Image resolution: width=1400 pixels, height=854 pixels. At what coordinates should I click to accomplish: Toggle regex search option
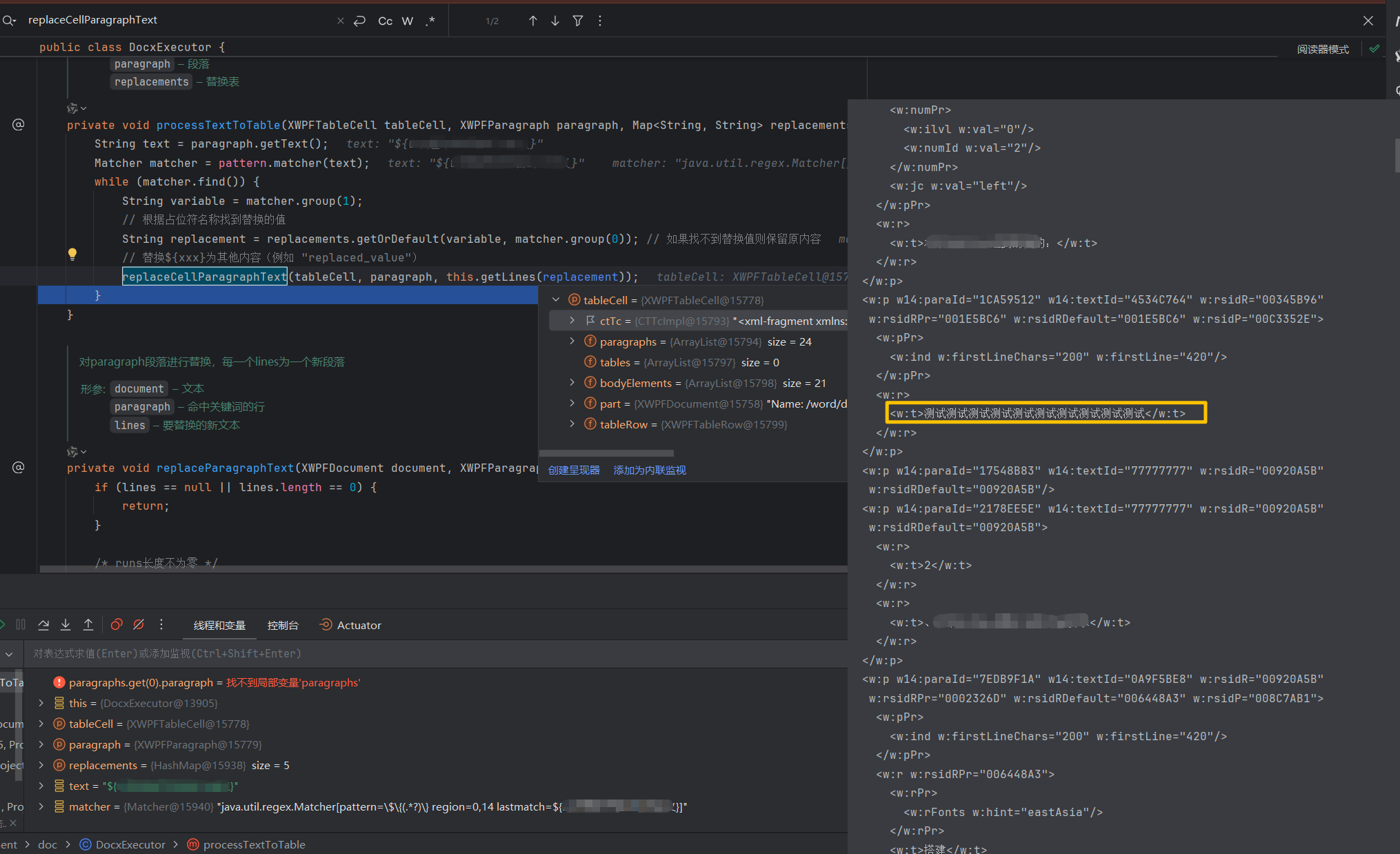(430, 21)
